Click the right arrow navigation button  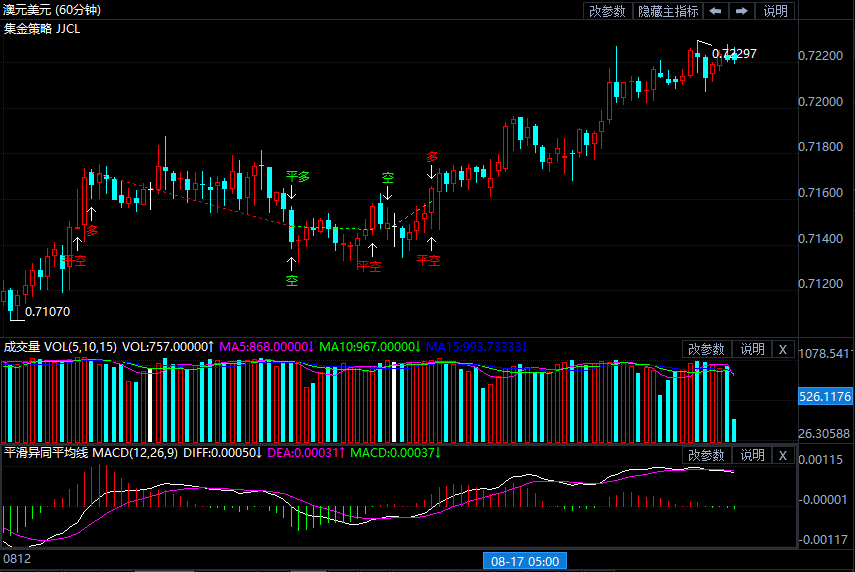[742, 11]
